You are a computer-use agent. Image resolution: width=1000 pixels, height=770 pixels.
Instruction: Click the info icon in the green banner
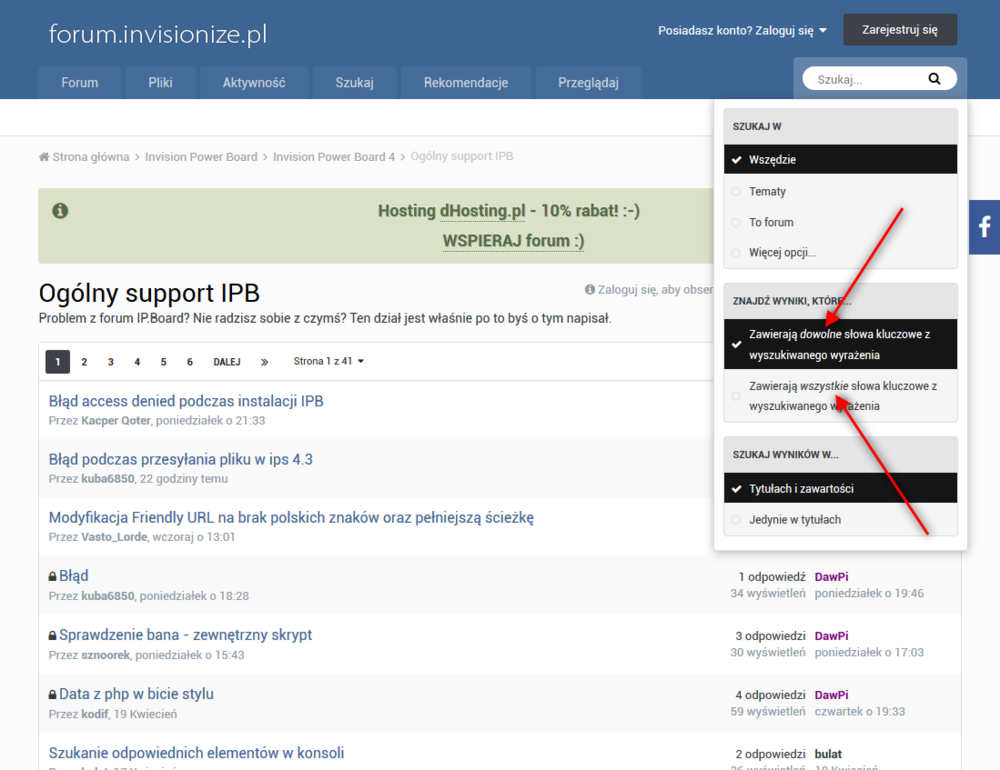(60, 211)
